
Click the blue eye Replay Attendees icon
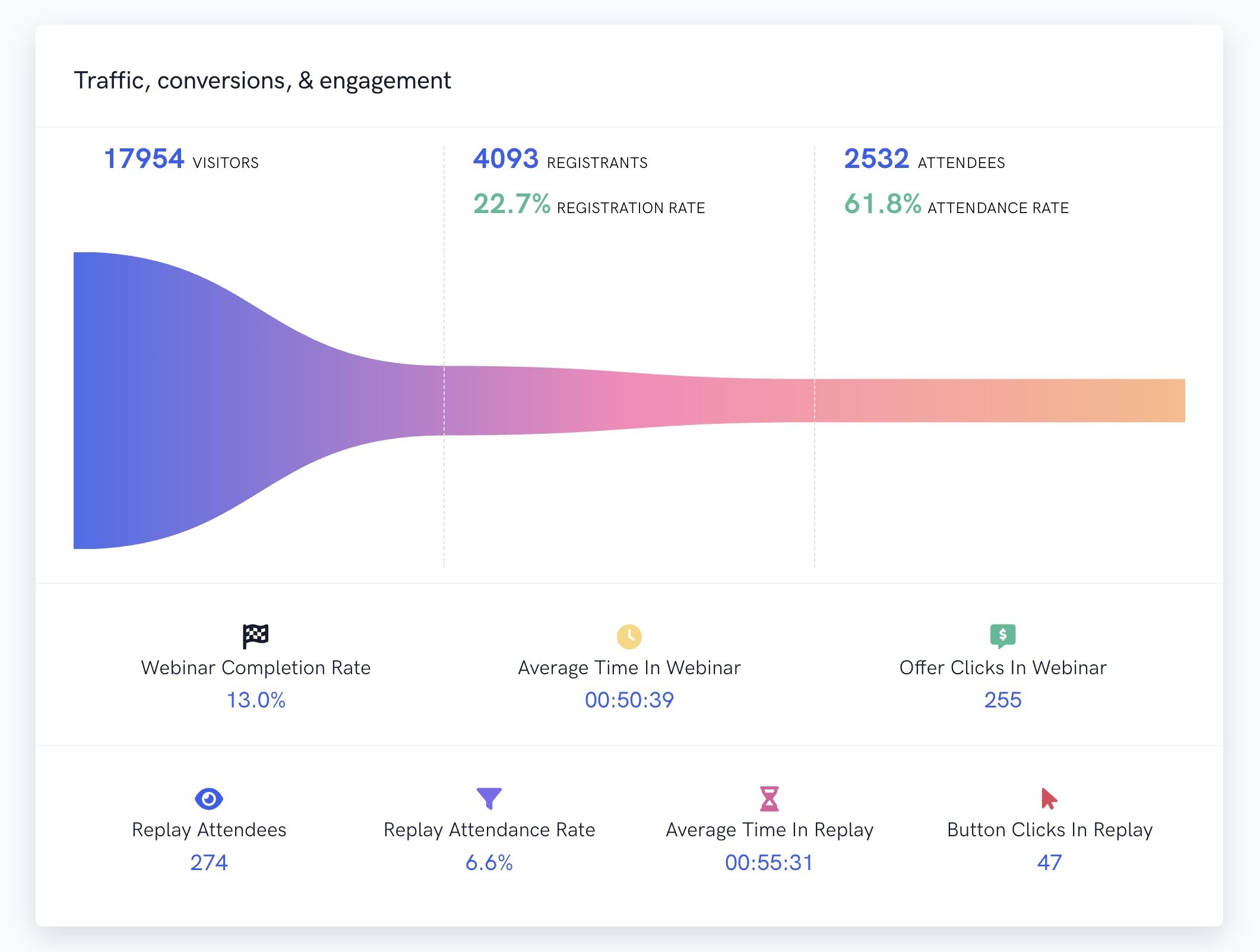(208, 798)
